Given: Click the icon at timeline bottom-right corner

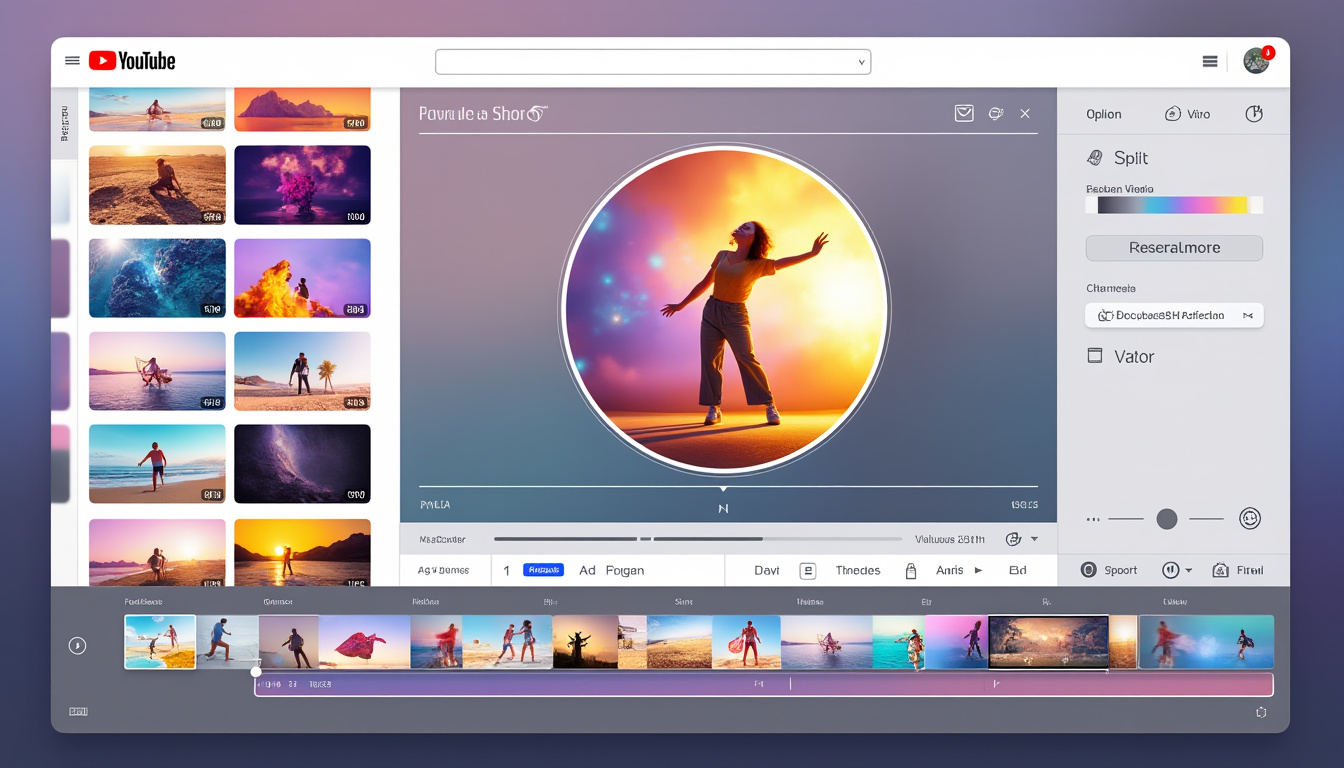Looking at the screenshot, I should (x=1261, y=712).
